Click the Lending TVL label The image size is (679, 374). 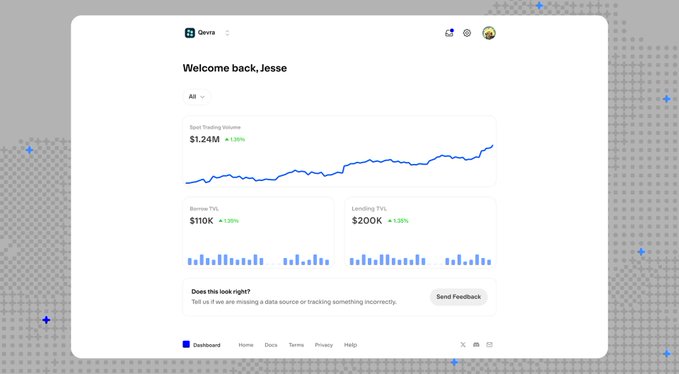point(369,209)
